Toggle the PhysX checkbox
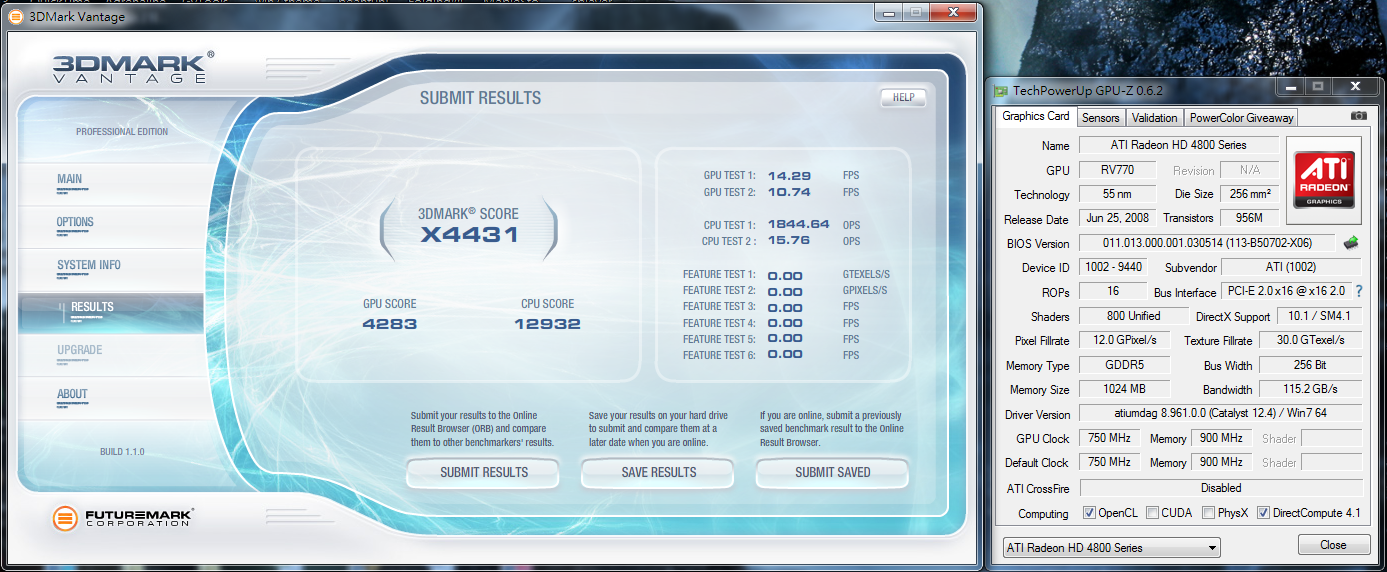1387x572 pixels. [1209, 513]
